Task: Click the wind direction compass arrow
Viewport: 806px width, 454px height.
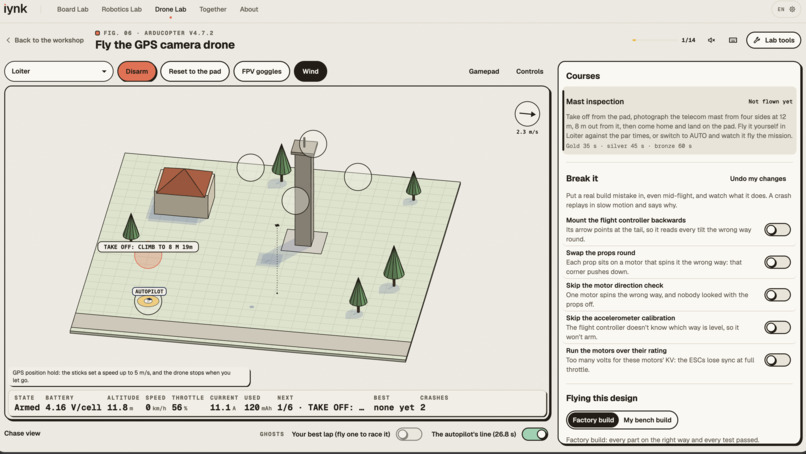Action: click(x=527, y=114)
